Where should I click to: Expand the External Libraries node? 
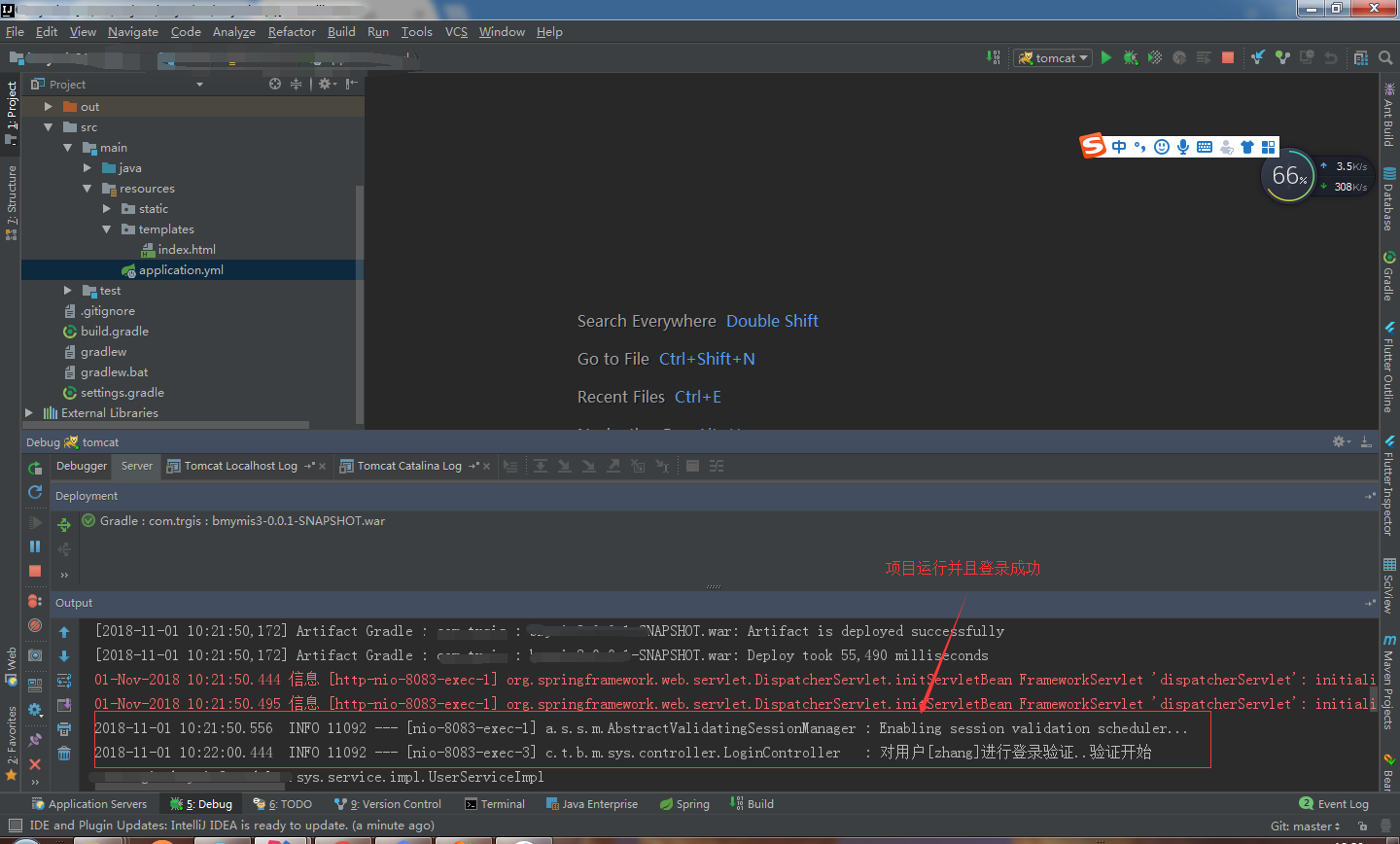[x=30, y=412]
